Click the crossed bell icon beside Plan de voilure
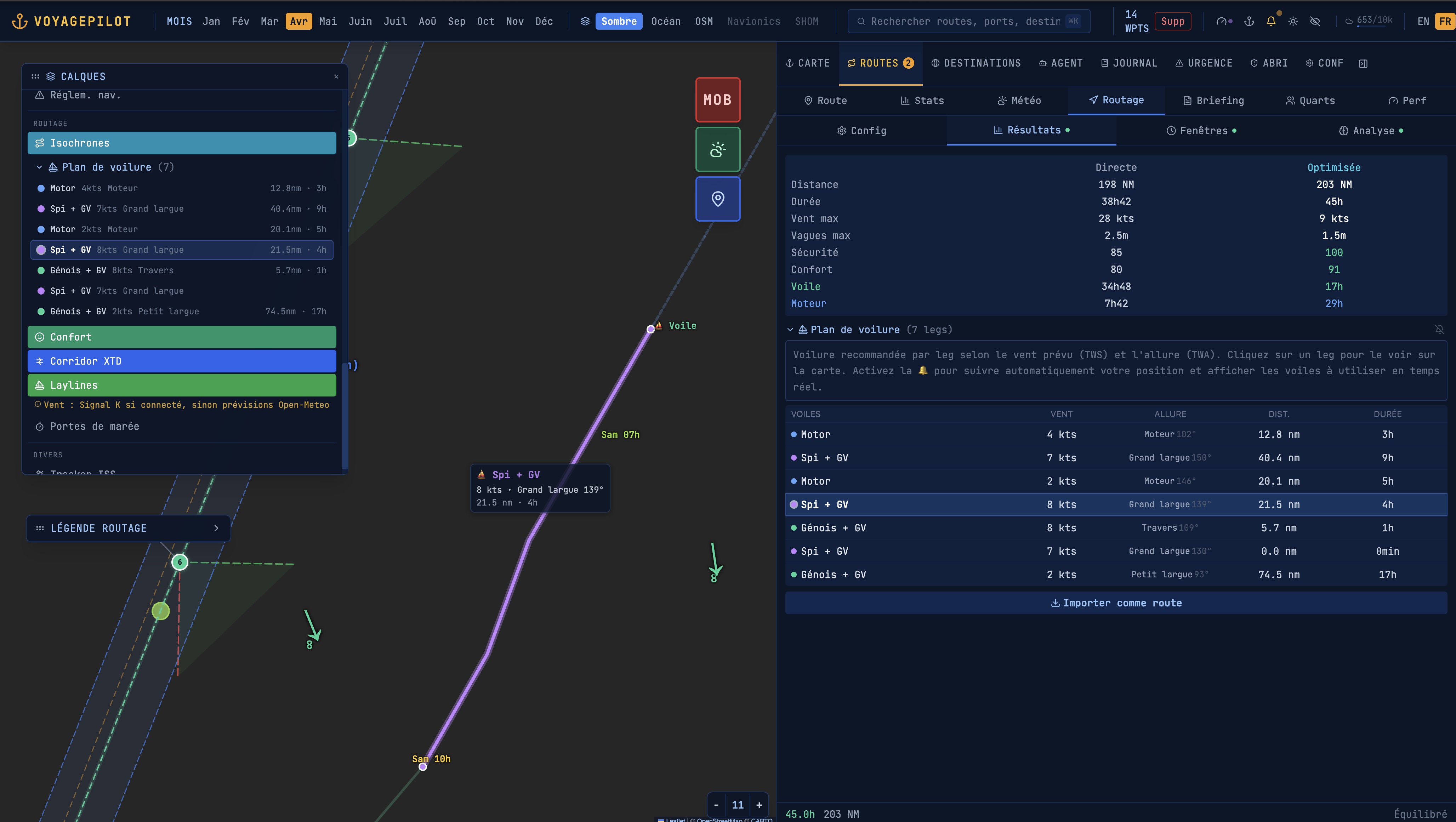Viewport: 1456px width, 822px height. tap(1439, 329)
